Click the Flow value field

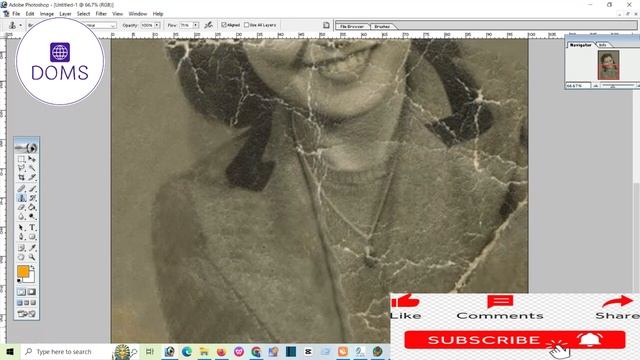tap(186, 25)
